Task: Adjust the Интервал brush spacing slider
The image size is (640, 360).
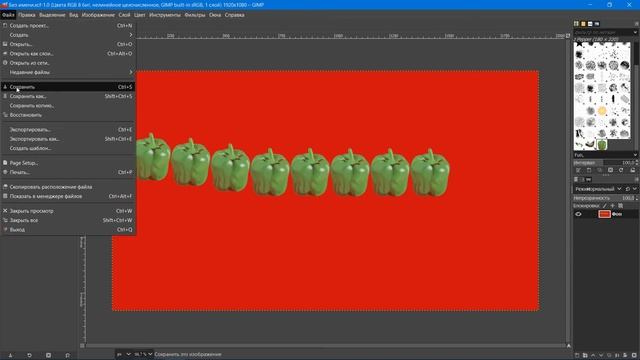Action: pyautogui.click(x=605, y=162)
